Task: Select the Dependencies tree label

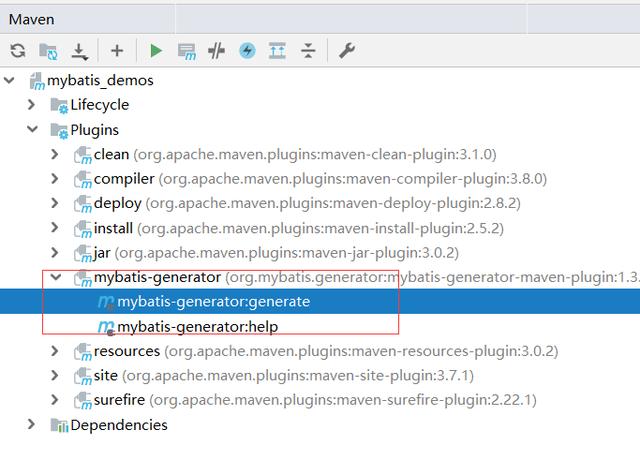Action: pyautogui.click(x=119, y=425)
